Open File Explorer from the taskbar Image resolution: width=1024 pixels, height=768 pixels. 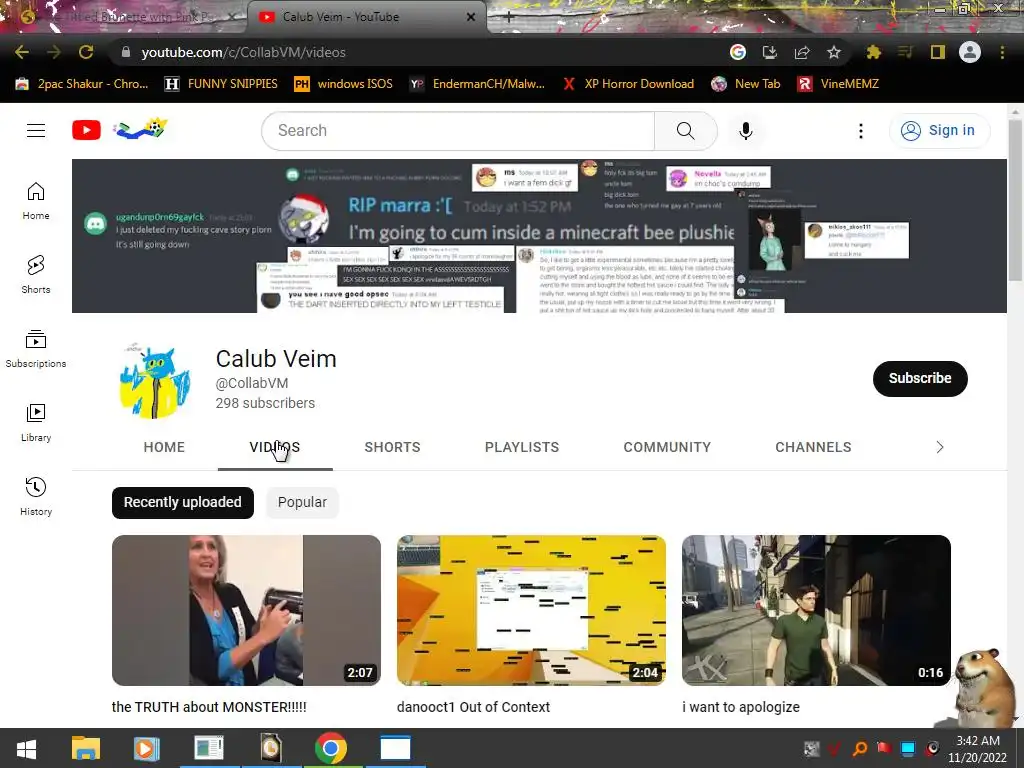(86, 748)
